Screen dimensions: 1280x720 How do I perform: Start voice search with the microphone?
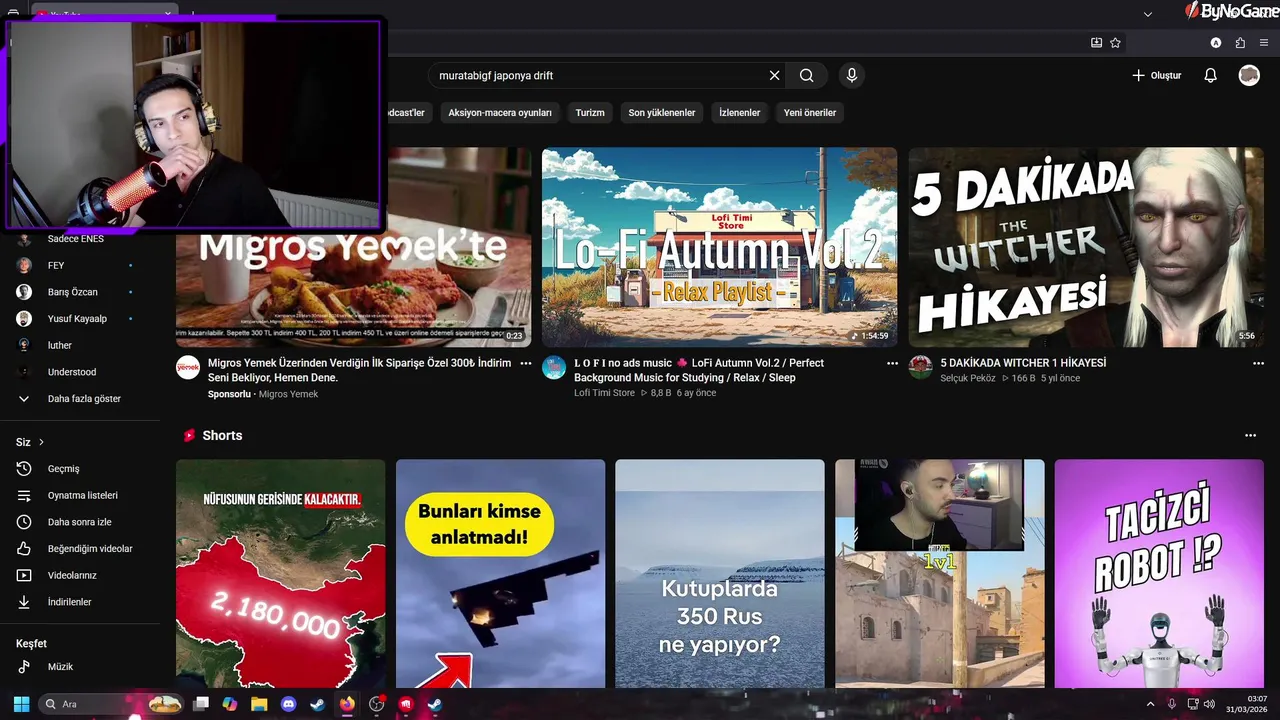(x=851, y=75)
